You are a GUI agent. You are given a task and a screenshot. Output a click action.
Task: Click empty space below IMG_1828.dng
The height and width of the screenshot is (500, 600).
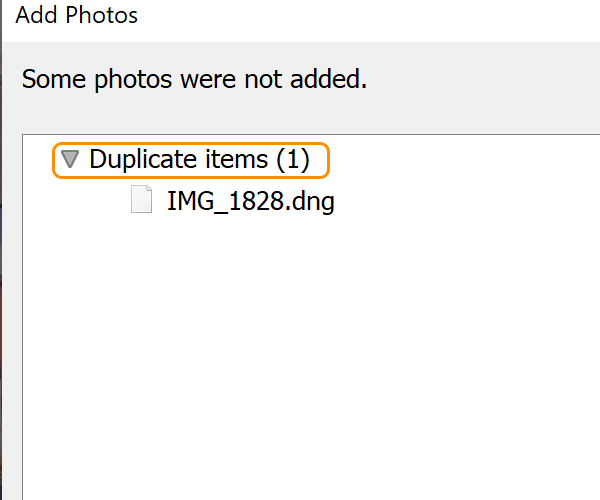tap(300, 350)
